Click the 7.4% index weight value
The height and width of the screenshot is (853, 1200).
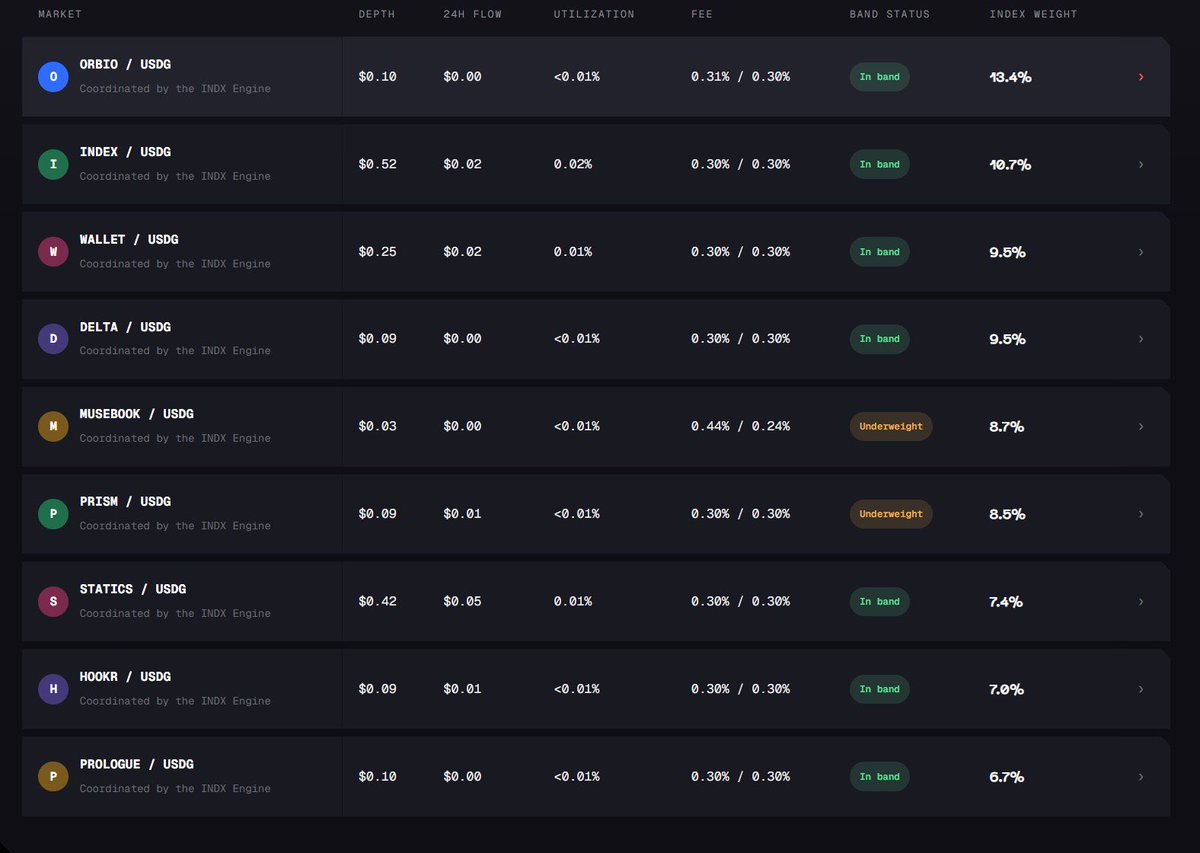(x=1006, y=602)
